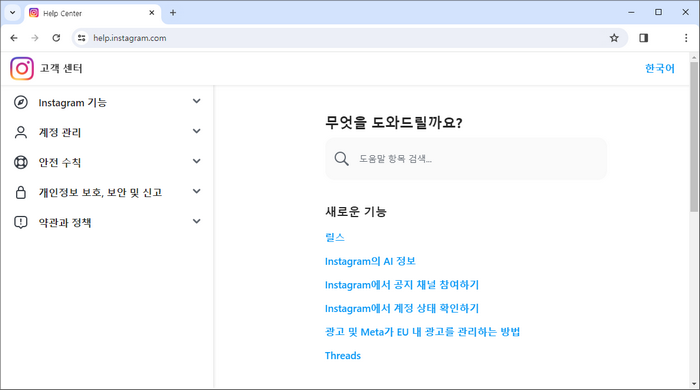Viewport: 700px width, 390px height.
Task: Click the 무엇을 도와드릴까요? heading
Action: (394, 122)
